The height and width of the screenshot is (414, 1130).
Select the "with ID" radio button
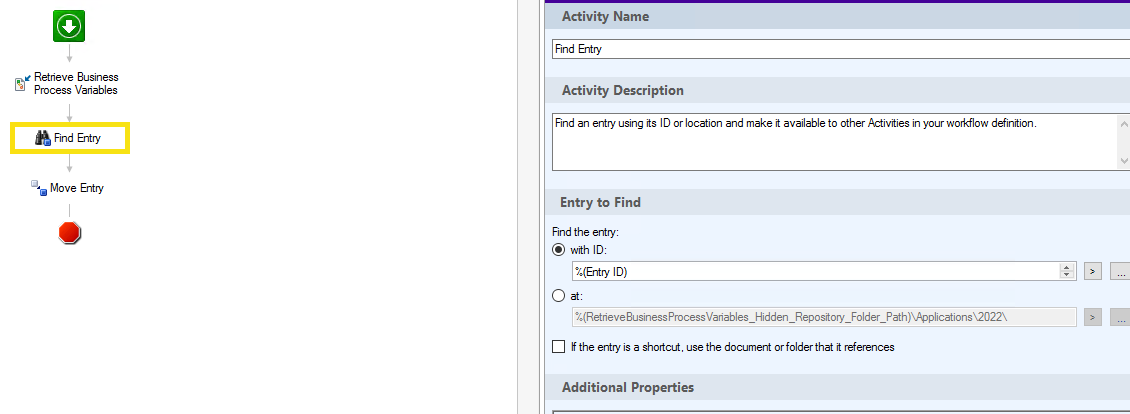click(559, 250)
